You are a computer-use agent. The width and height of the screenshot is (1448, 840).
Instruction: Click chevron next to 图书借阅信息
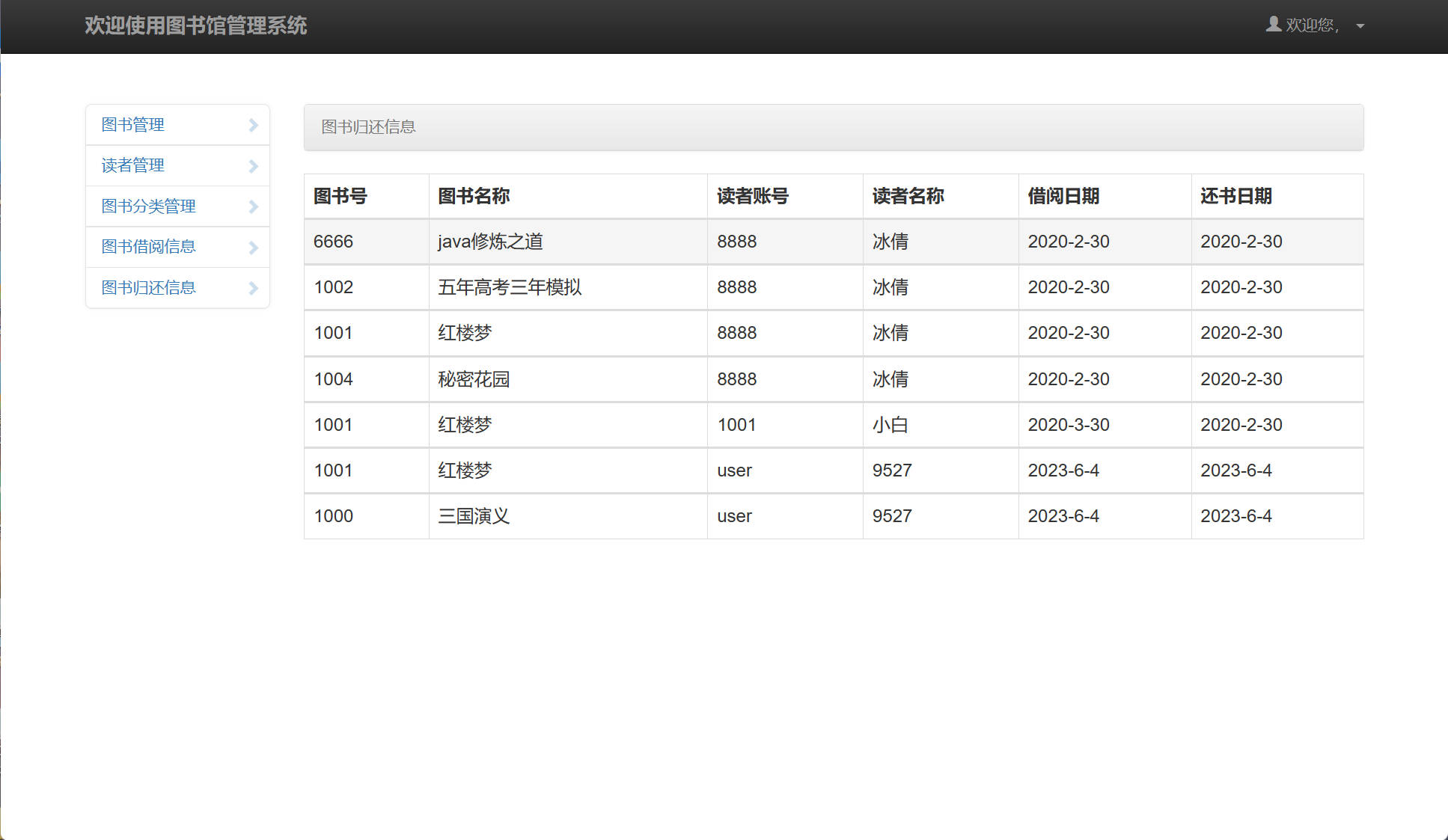[253, 248]
